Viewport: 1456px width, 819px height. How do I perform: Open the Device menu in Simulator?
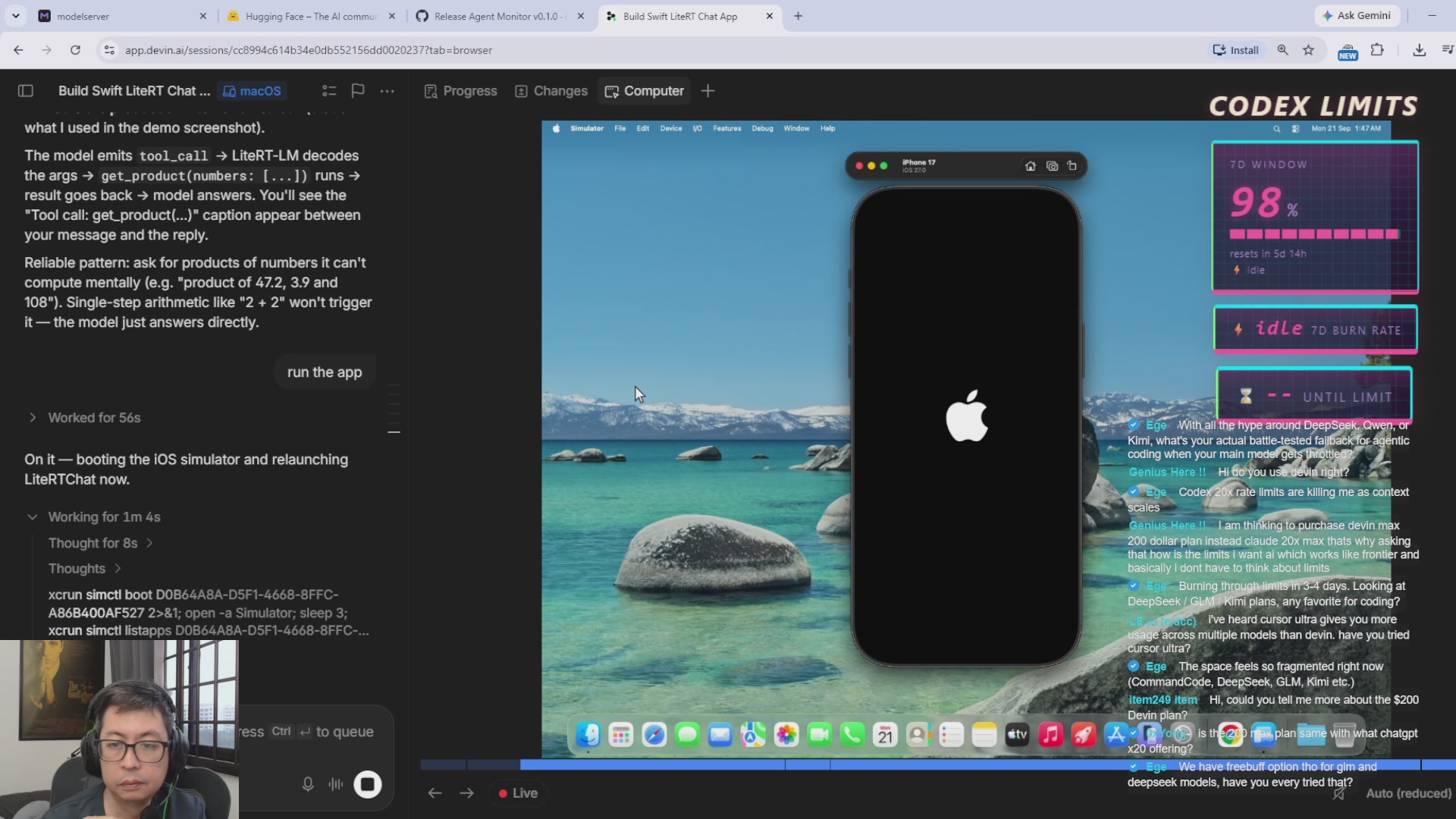pos(671,129)
